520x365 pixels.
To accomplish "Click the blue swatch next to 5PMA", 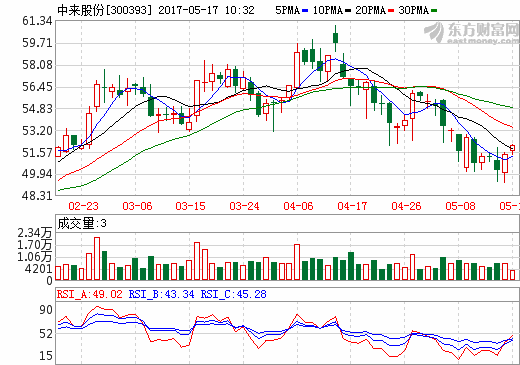I will coord(305,11).
